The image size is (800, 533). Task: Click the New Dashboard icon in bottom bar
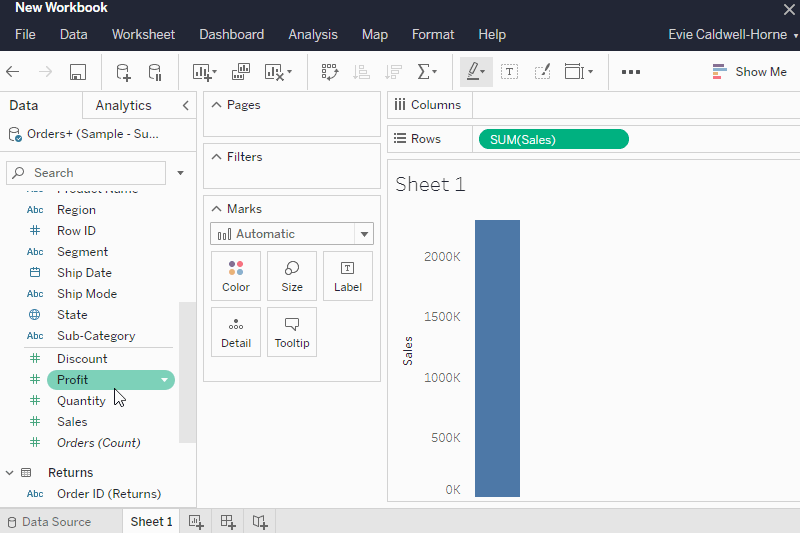(228, 521)
